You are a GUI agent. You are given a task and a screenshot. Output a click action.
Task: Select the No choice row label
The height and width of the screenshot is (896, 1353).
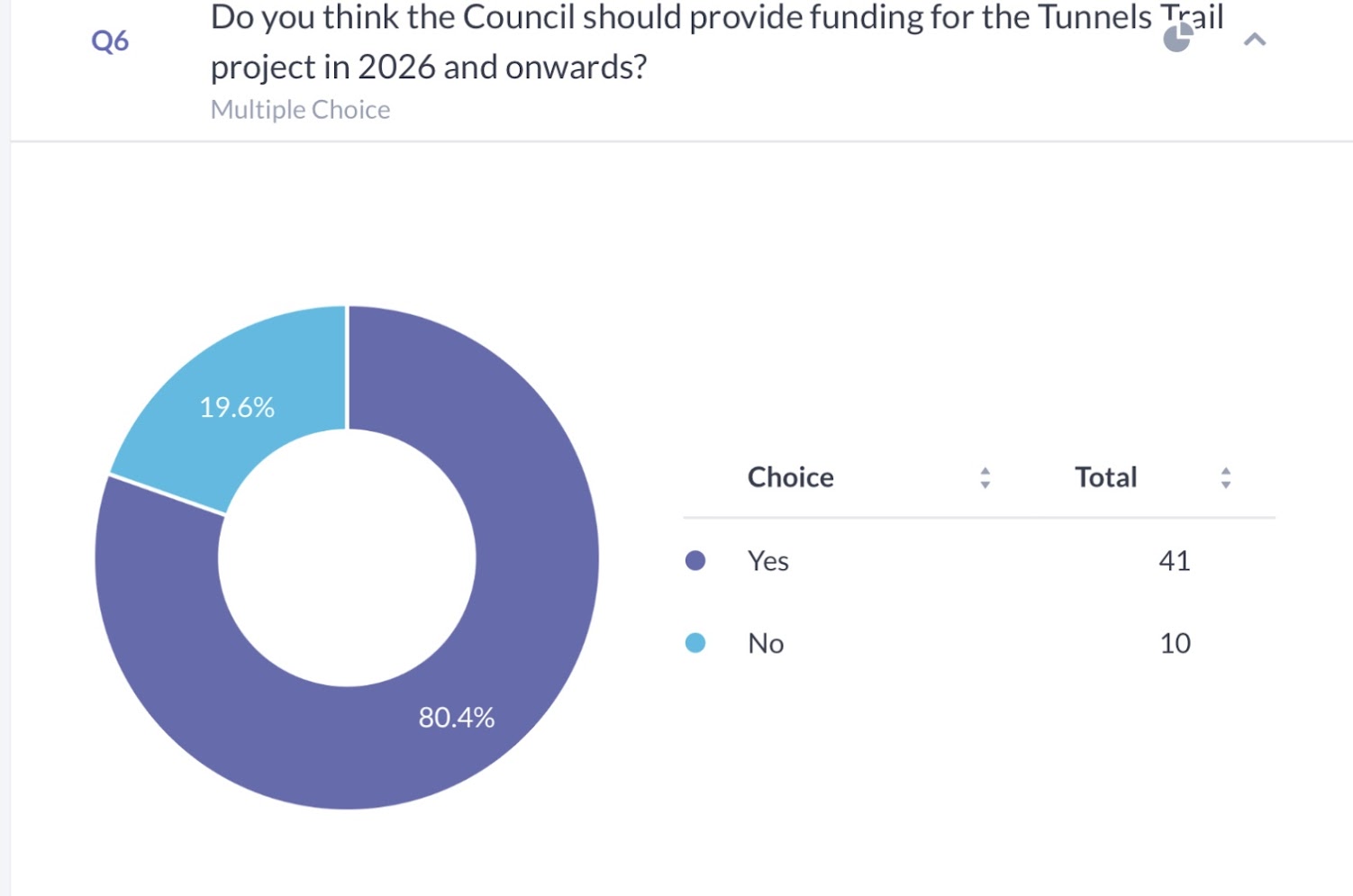tap(766, 644)
